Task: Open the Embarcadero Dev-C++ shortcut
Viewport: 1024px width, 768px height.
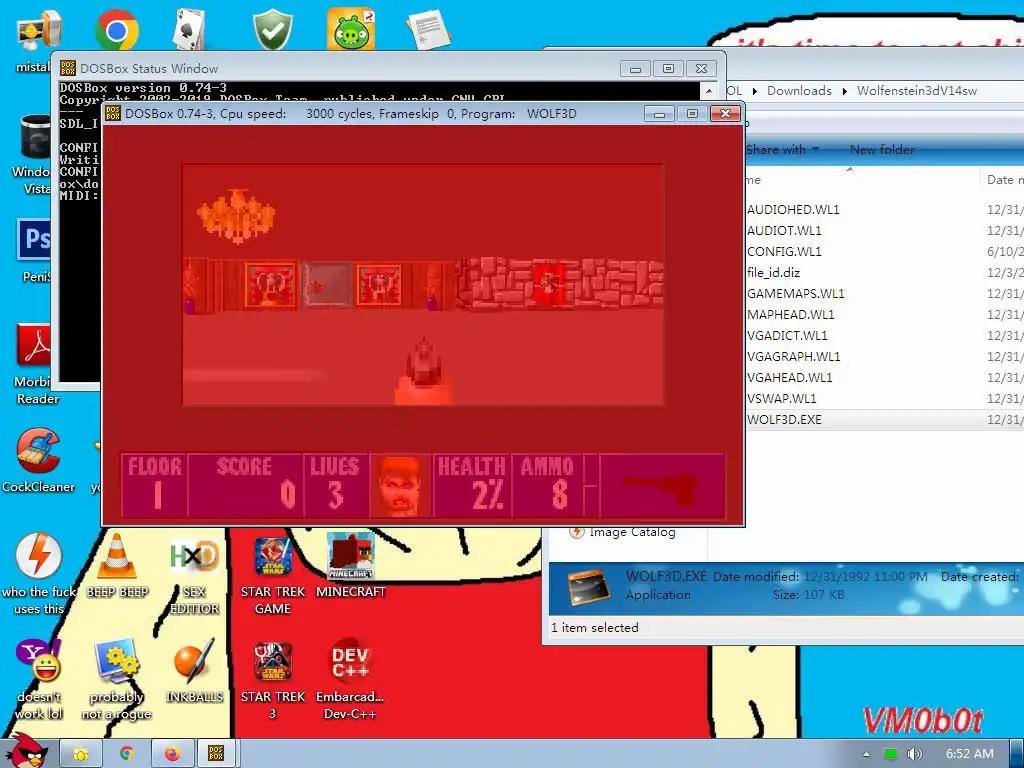Action: pyautogui.click(x=350, y=679)
